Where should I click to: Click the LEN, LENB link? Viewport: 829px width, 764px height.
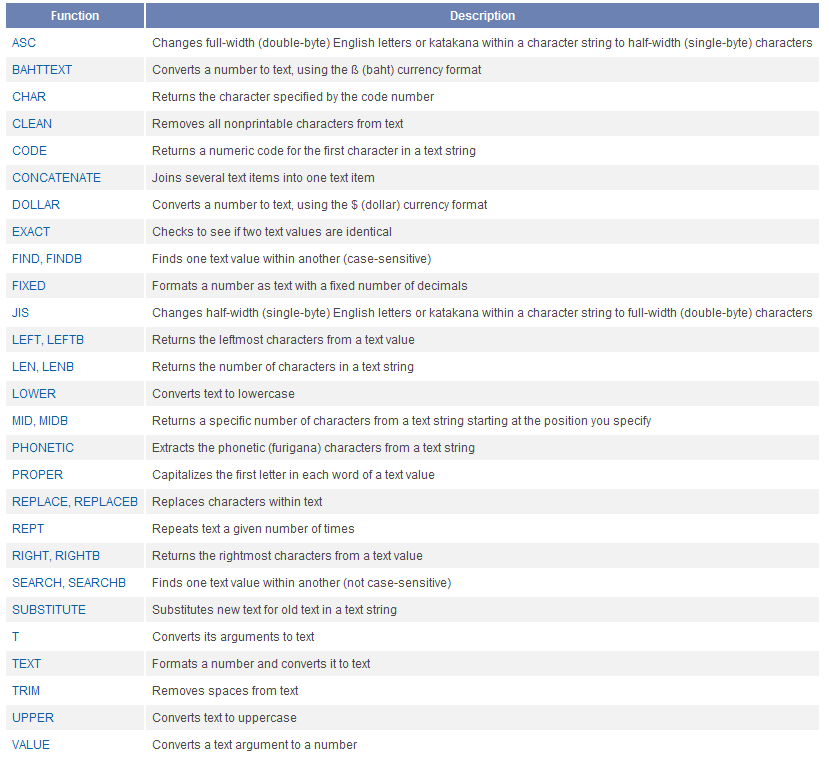43,366
